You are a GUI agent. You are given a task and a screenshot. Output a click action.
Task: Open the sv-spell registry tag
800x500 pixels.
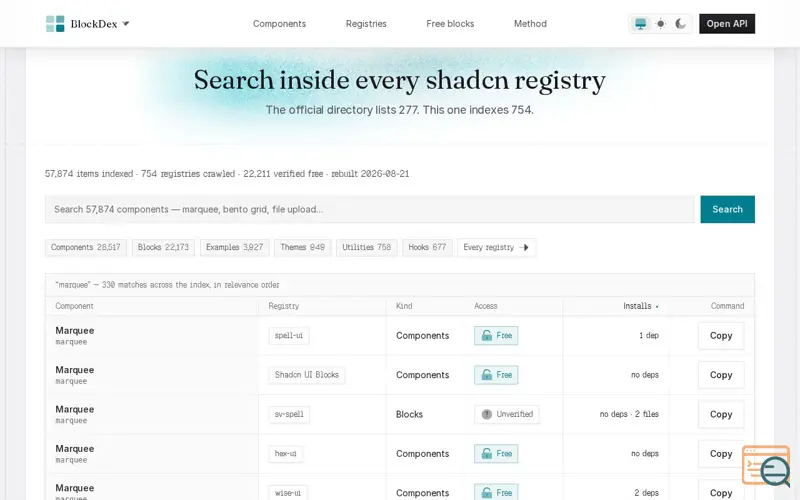pos(289,414)
